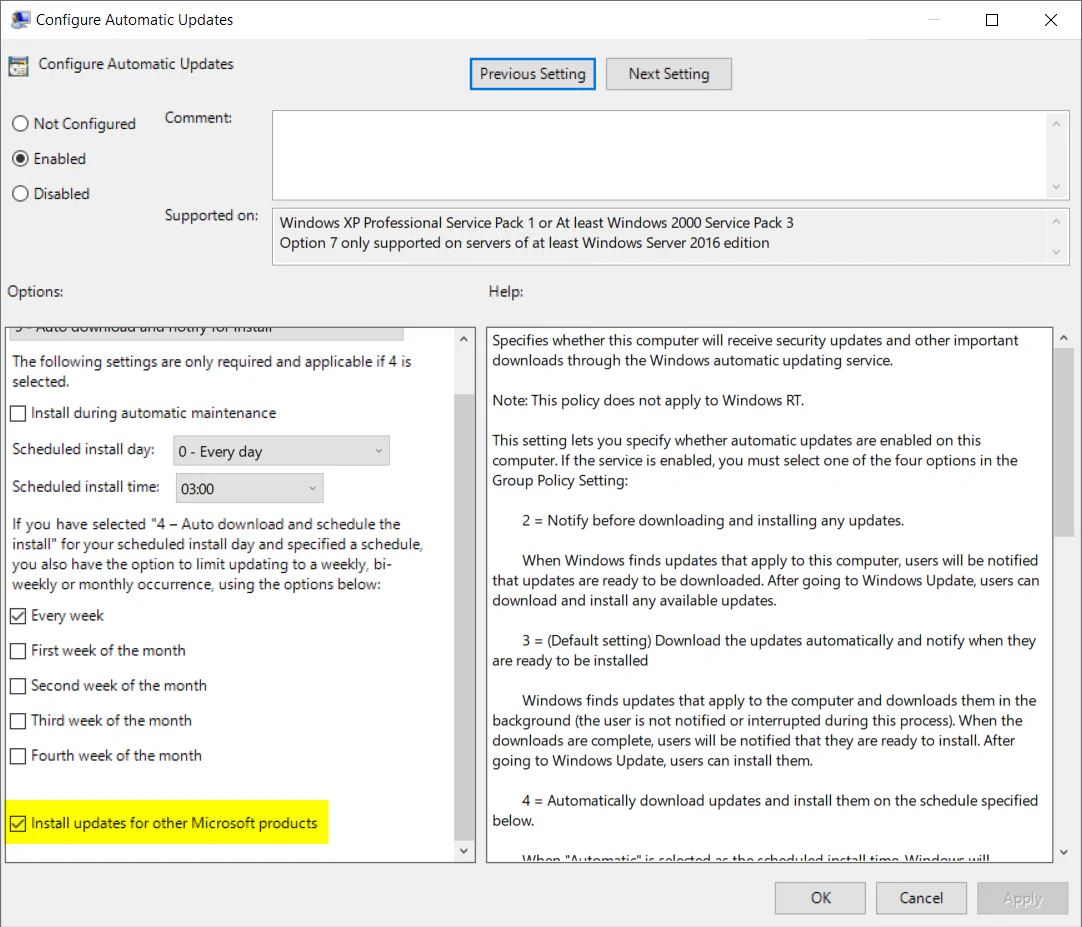Screen dimensions: 1082x927
Task: Click the Comment box scroll up arrow
Action: (1056, 124)
